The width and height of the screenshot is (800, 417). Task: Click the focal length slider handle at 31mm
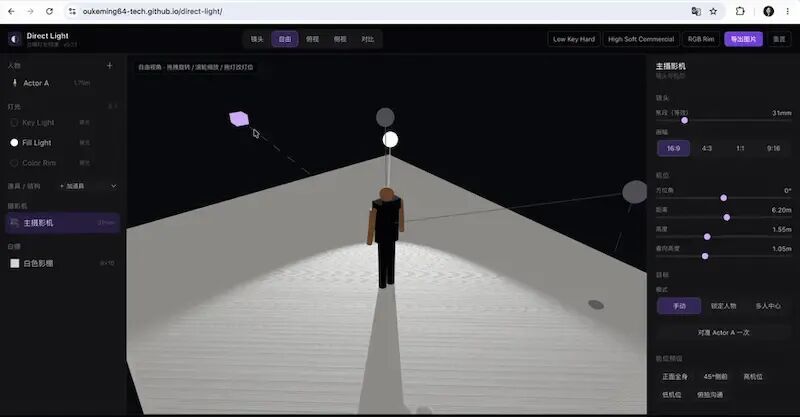(685, 120)
